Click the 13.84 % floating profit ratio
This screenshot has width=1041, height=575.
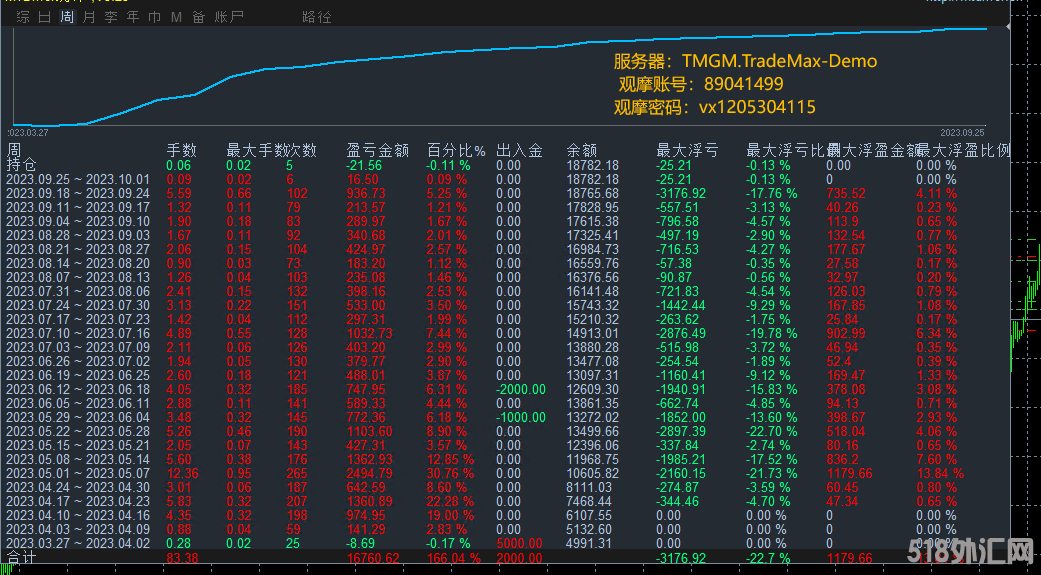click(940, 473)
